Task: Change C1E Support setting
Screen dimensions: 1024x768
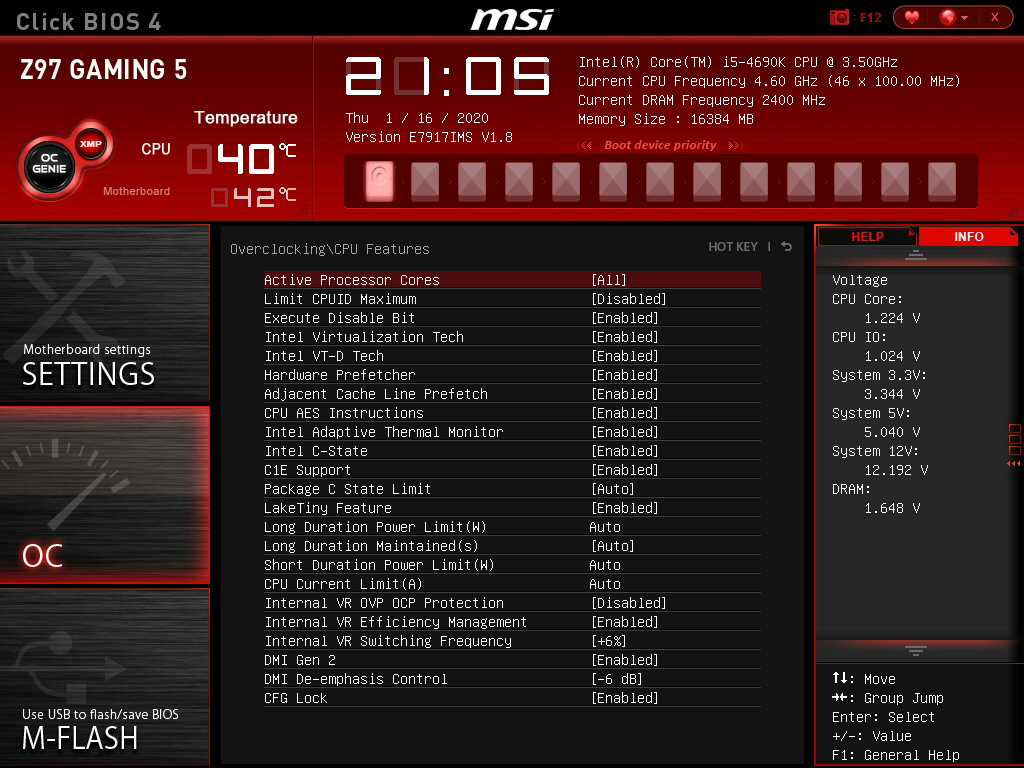Action: click(512, 470)
